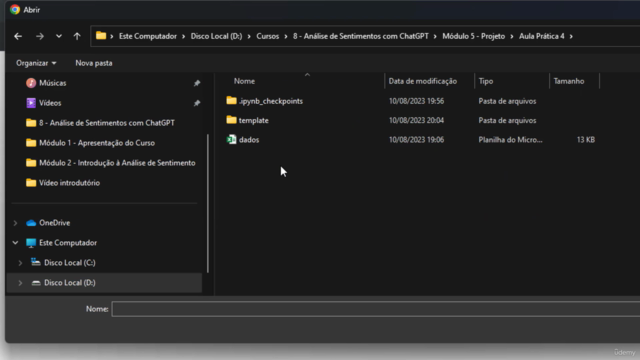Image resolution: width=640 pixels, height=360 pixels.
Task: Go up one folder level
Action: pyautogui.click(x=77, y=36)
